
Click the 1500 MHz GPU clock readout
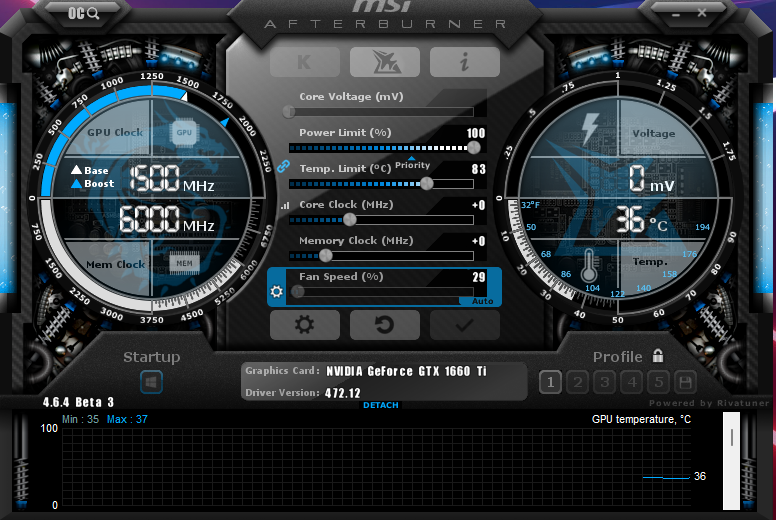point(172,179)
